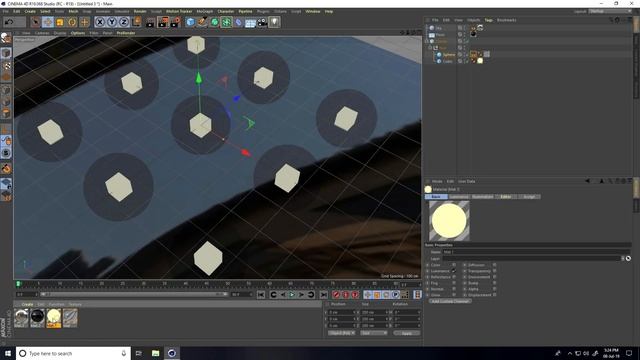Switch to the Luminance material tab
This screenshot has width=640, height=360.
(x=459, y=197)
